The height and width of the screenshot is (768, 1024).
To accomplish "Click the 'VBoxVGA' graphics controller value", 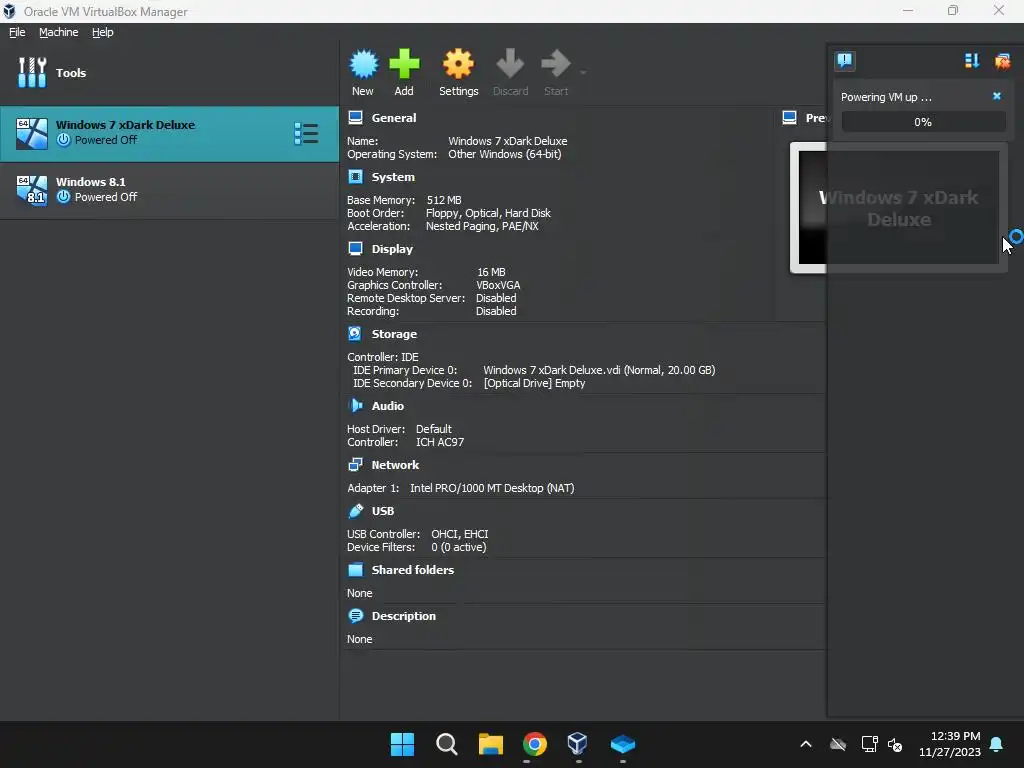I will click(498, 285).
